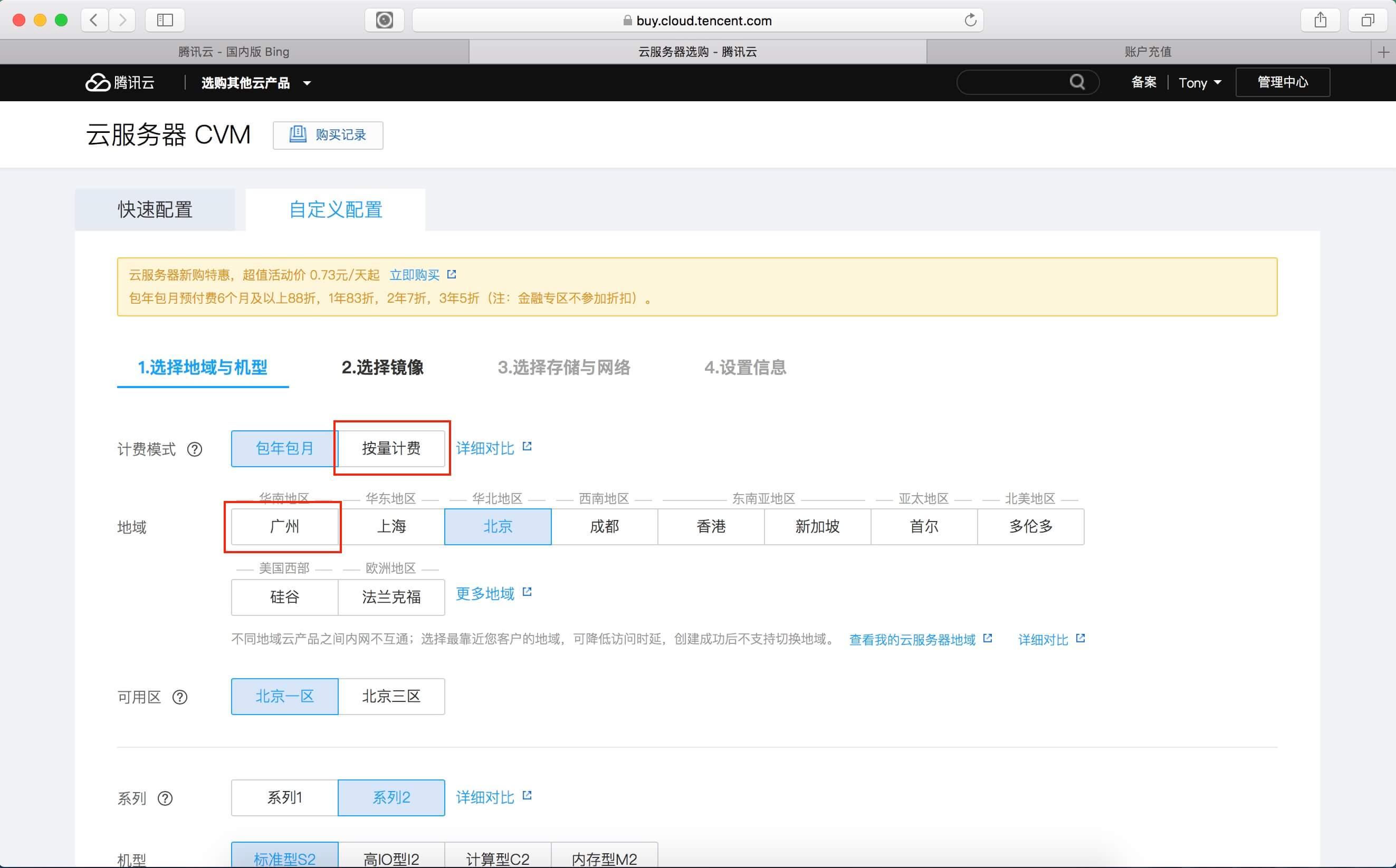1396x868 pixels.
Task: Open Safari share button
Action: [1320, 20]
